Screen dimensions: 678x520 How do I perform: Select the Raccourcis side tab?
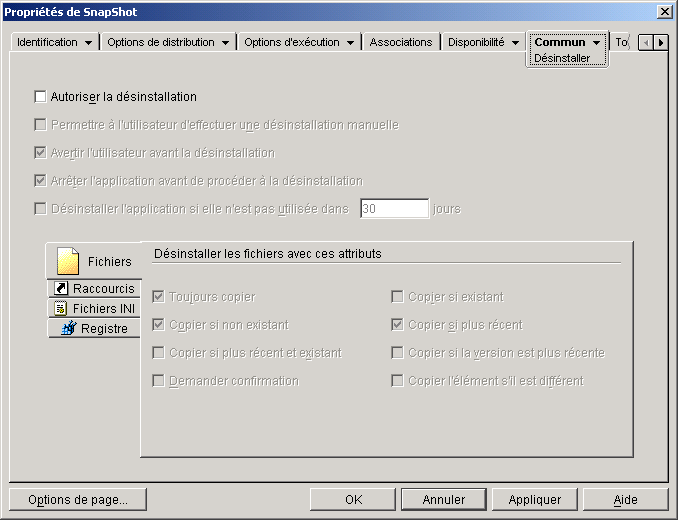point(94,288)
